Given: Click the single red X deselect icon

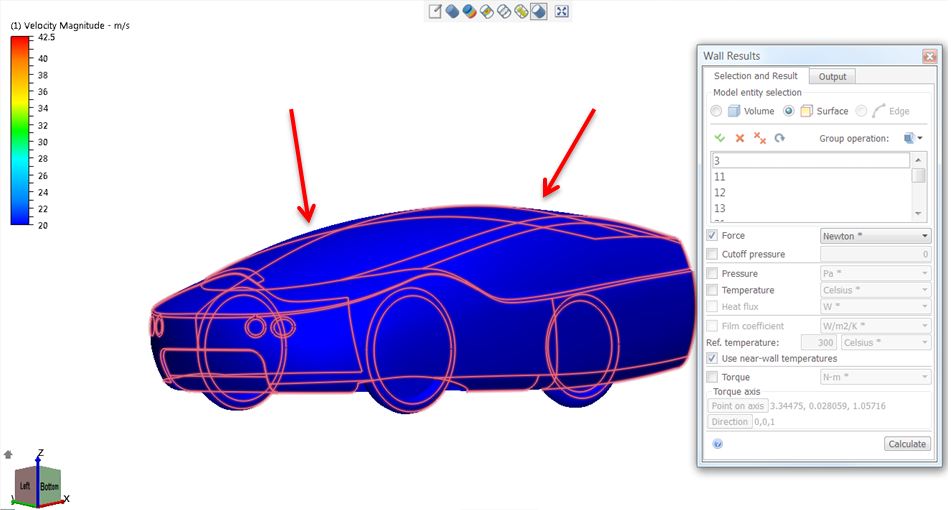Looking at the screenshot, I should 740,138.
